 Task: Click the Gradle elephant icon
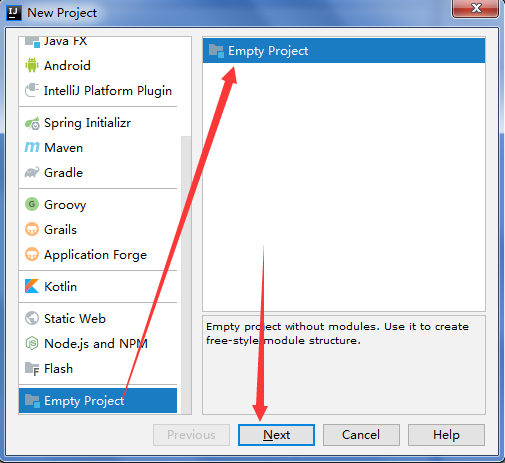[x=32, y=172]
